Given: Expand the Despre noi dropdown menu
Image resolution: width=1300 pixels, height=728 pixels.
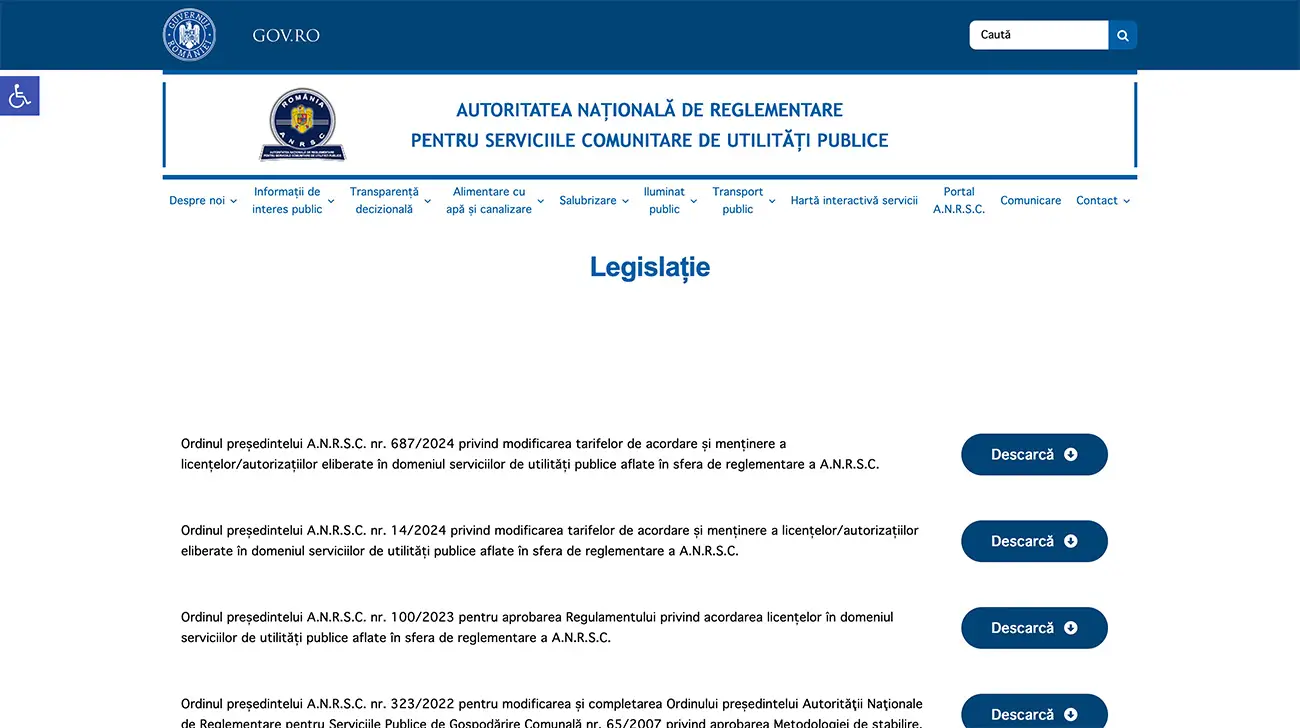Looking at the screenshot, I should (203, 200).
